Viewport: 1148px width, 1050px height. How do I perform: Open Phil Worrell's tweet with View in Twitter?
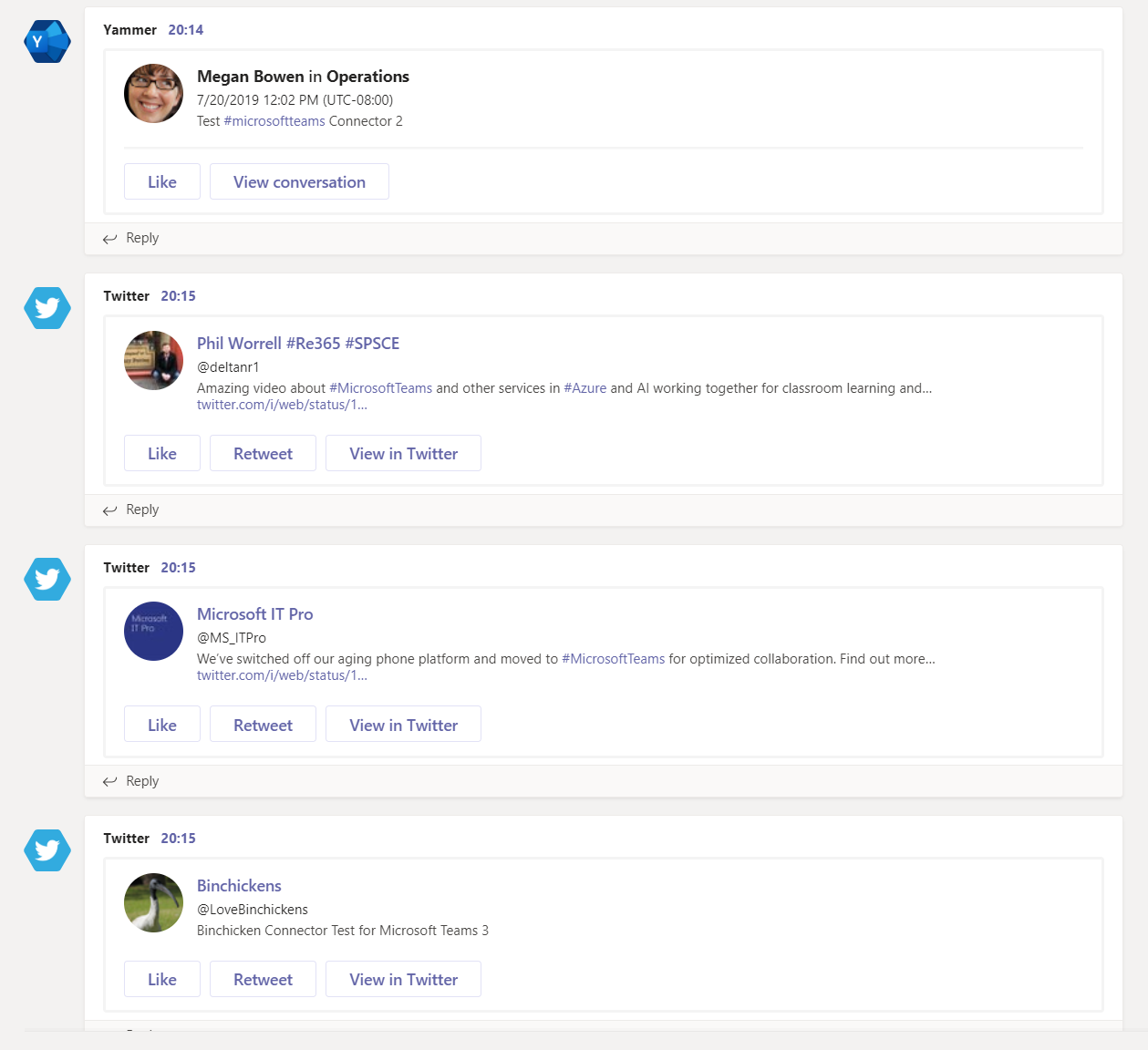(x=403, y=453)
